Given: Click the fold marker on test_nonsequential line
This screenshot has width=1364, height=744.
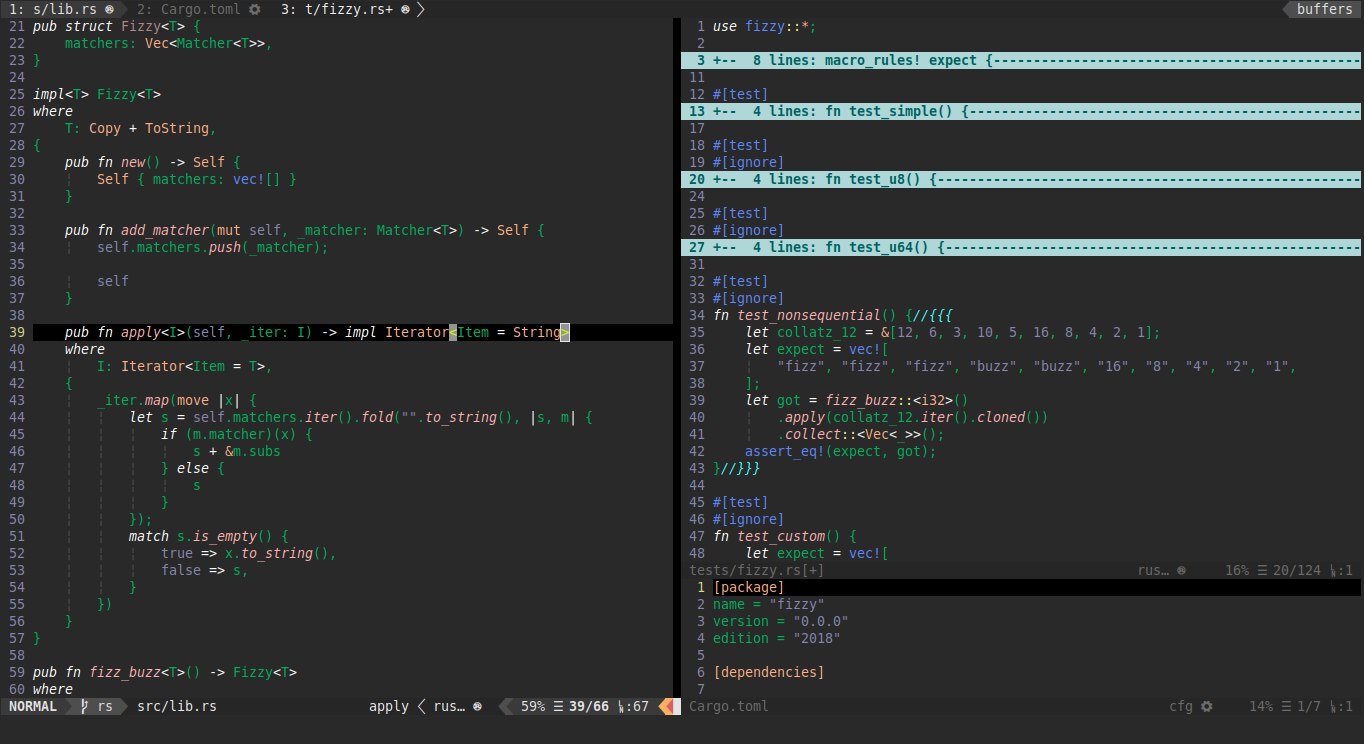Looking at the screenshot, I should click(933, 315).
